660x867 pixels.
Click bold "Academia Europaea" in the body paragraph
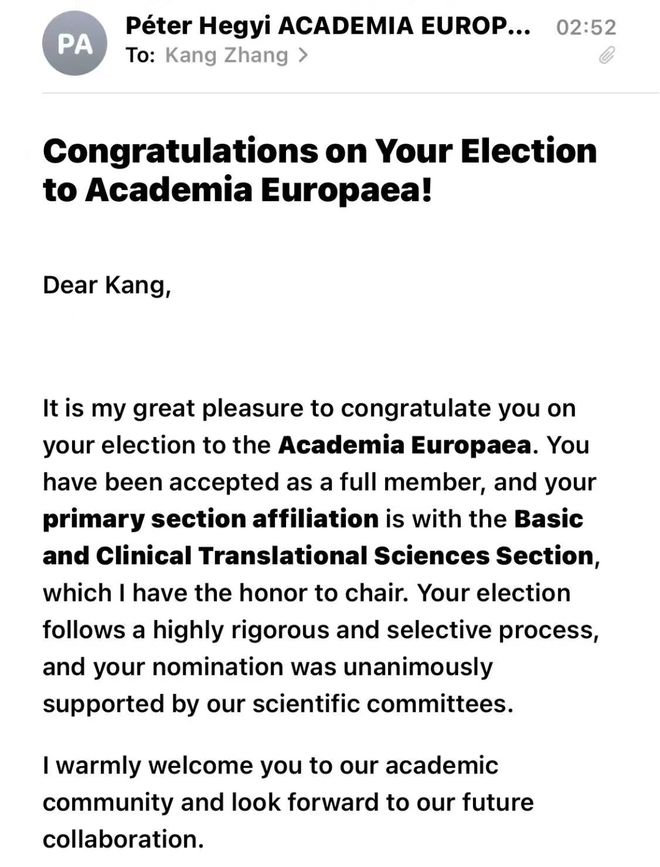408,445
